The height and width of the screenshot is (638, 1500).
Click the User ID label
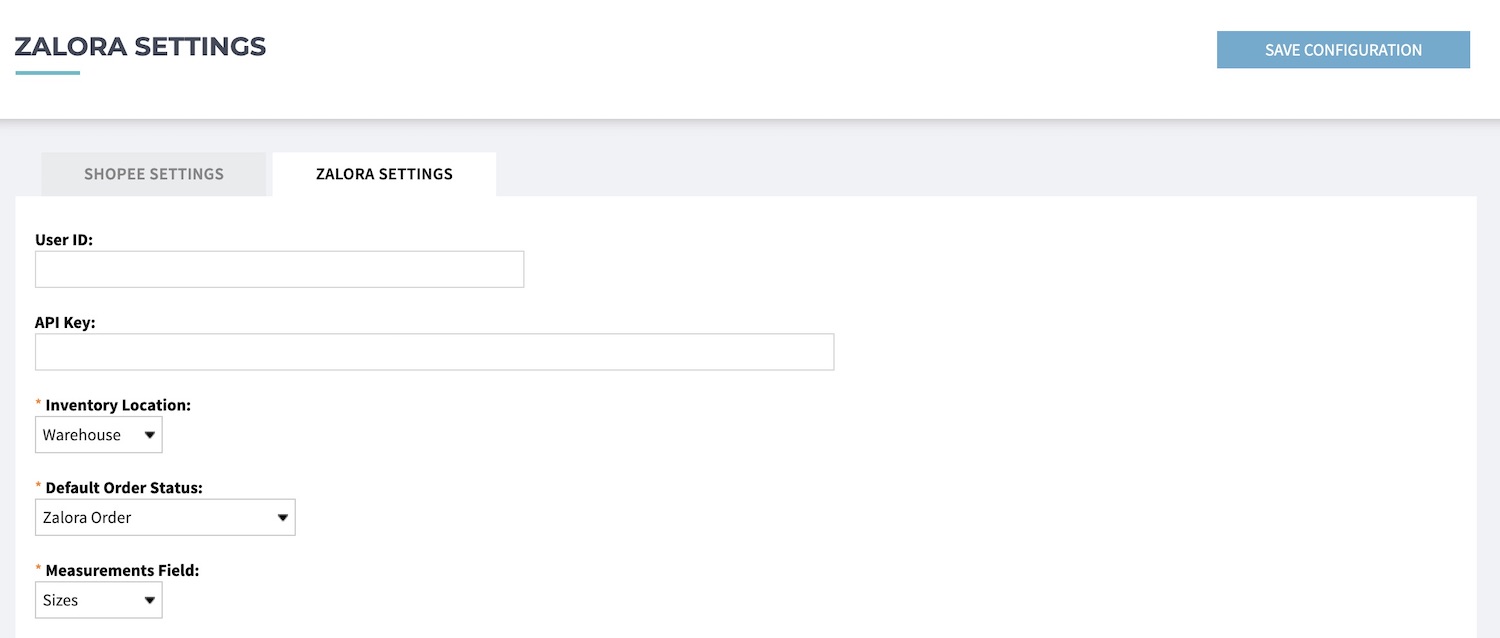(x=64, y=240)
